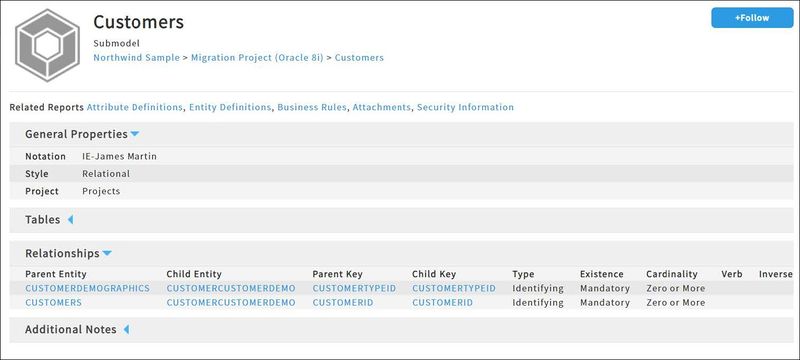Open Security Information related report
The width and height of the screenshot is (800, 360).
point(465,107)
